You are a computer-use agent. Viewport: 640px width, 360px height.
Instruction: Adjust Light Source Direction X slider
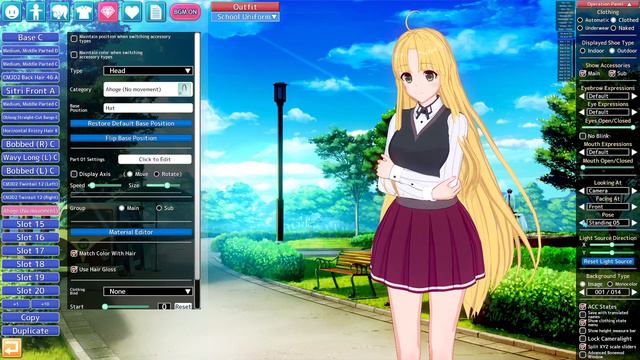(612, 245)
